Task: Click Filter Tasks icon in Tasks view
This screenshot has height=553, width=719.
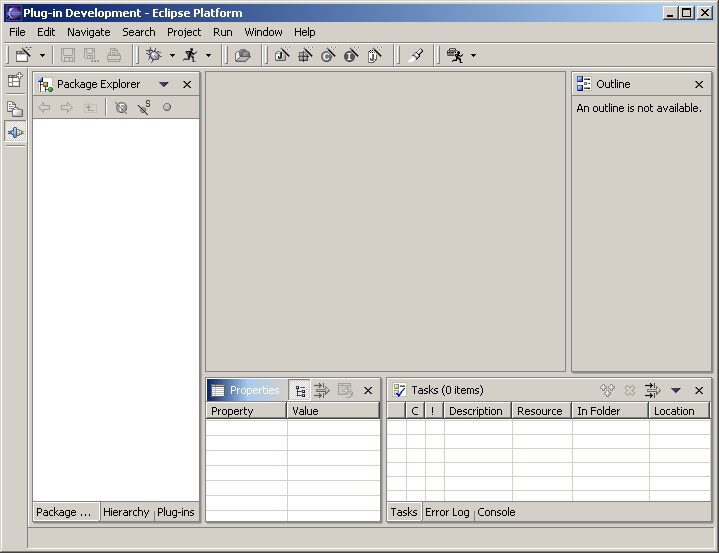Action: pyautogui.click(x=652, y=391)
